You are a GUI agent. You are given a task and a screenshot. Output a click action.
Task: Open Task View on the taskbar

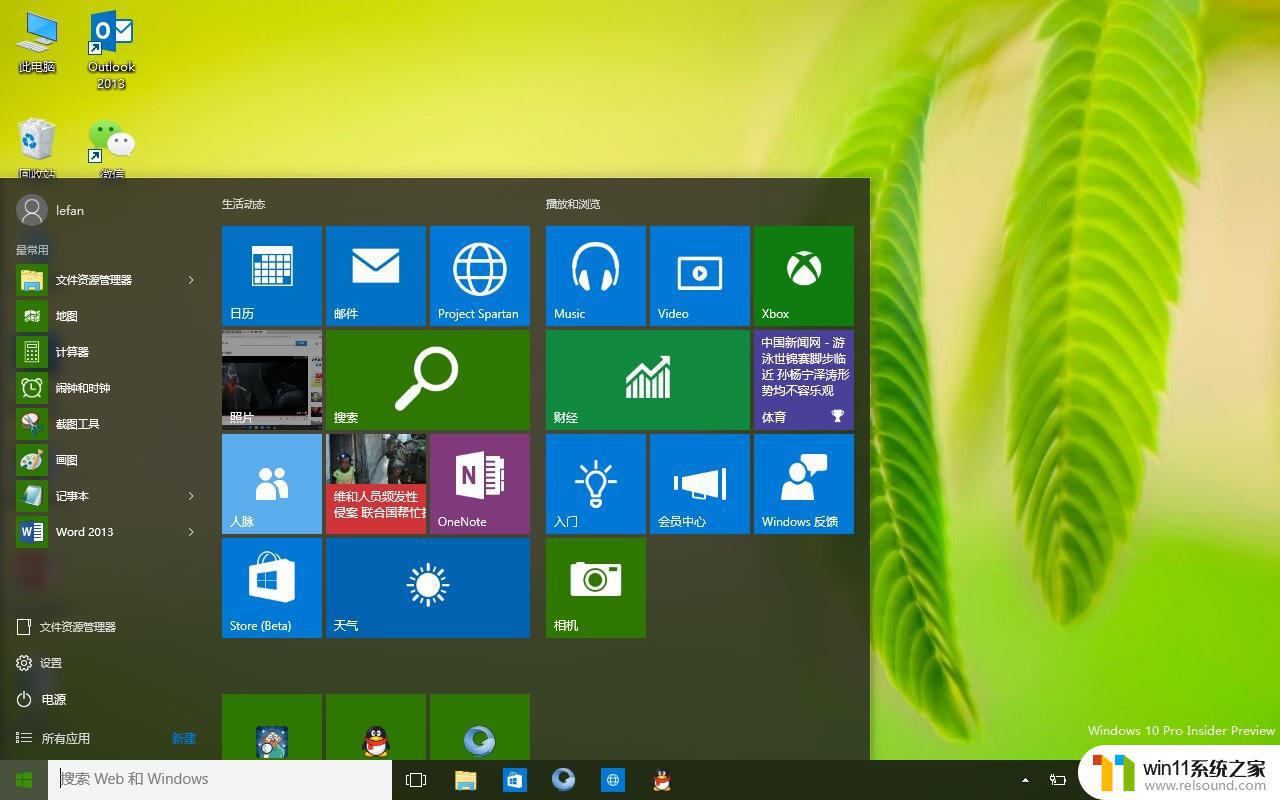coord(416,780)
